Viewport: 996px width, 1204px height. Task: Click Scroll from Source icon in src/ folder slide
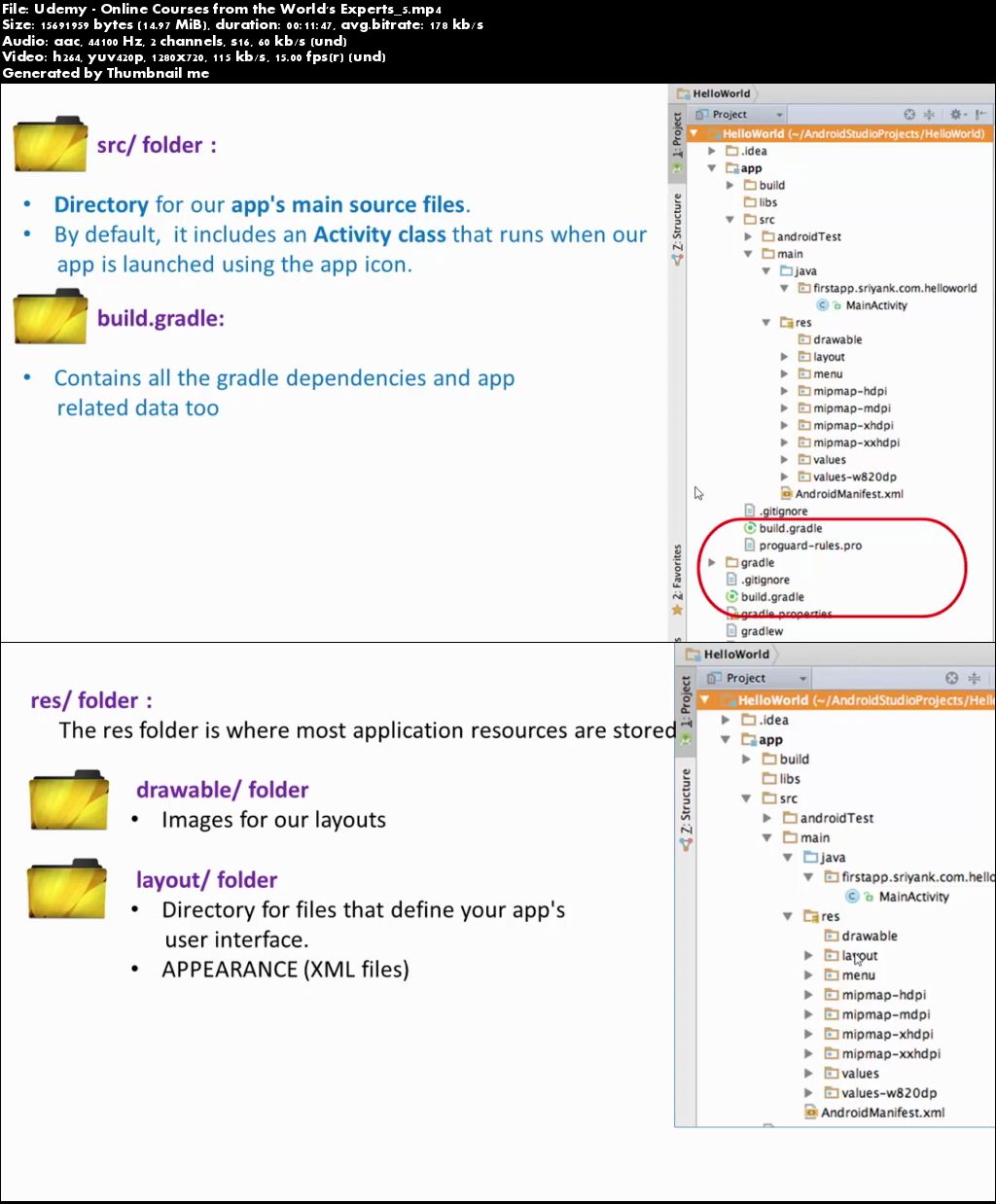[909, 115]
